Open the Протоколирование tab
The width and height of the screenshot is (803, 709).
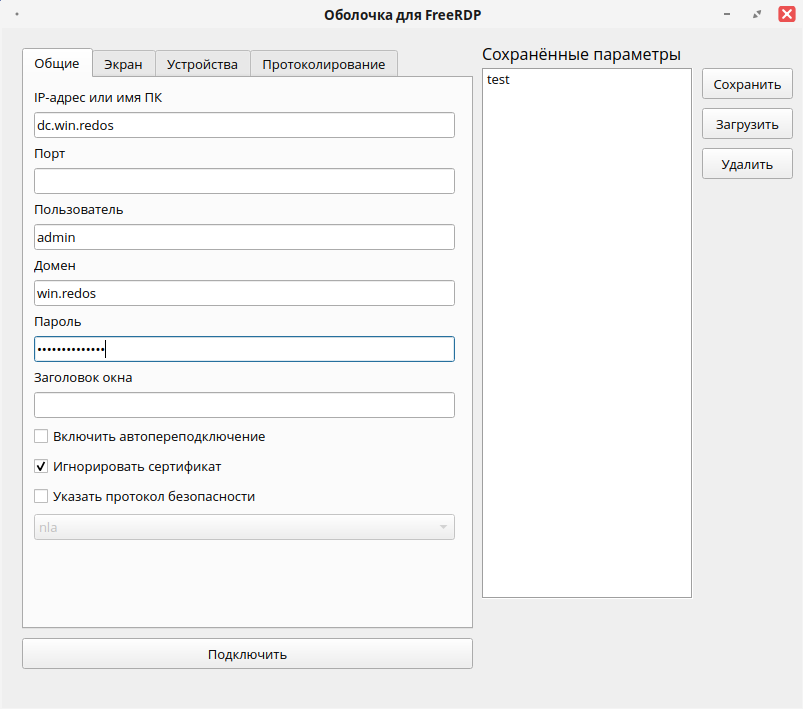point(324,64)
